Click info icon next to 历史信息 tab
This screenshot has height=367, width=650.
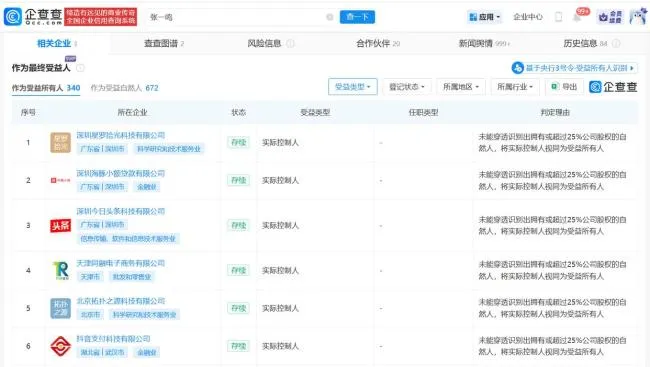(616, 43)
